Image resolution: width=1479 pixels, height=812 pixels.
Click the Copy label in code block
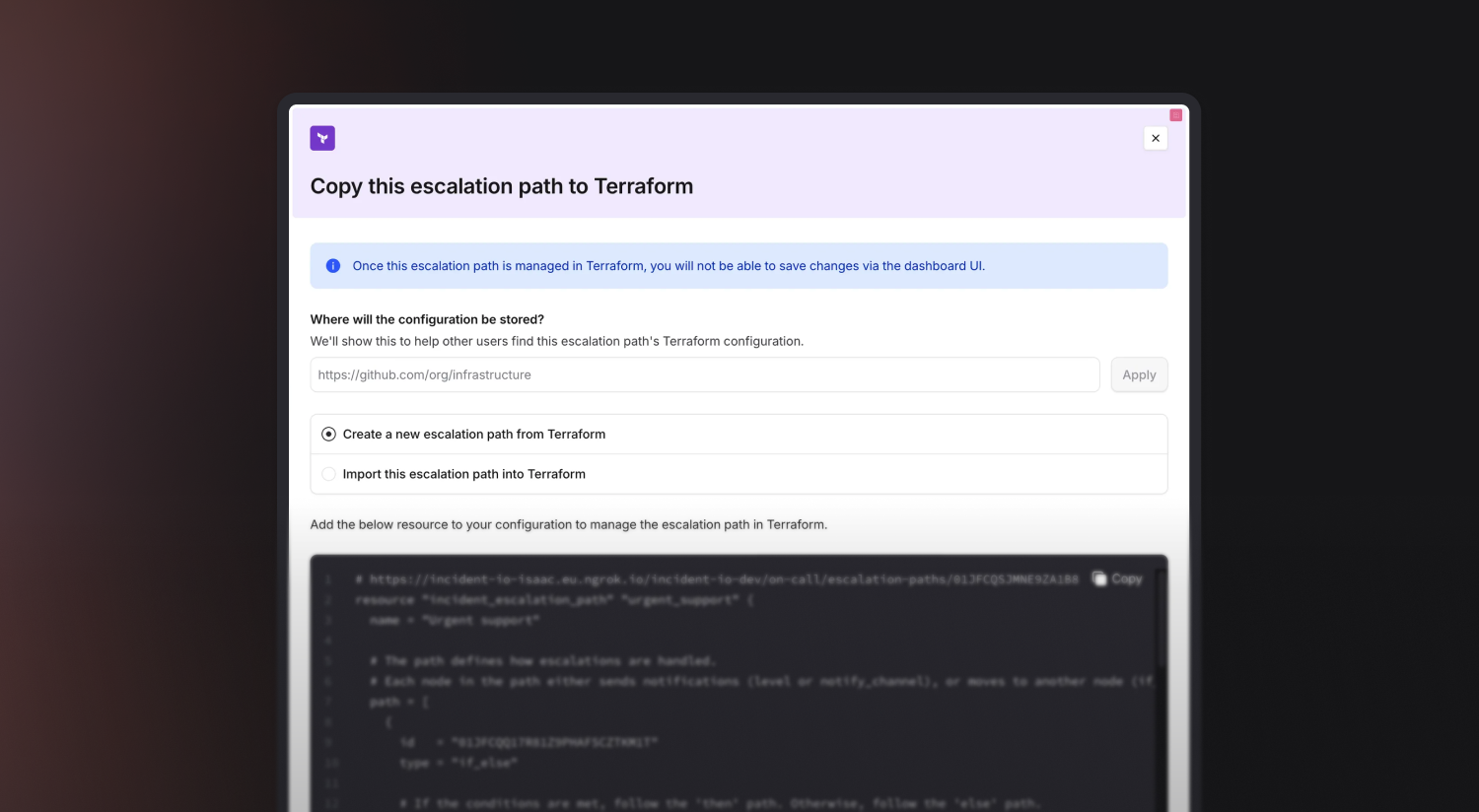coord(1127,578)
